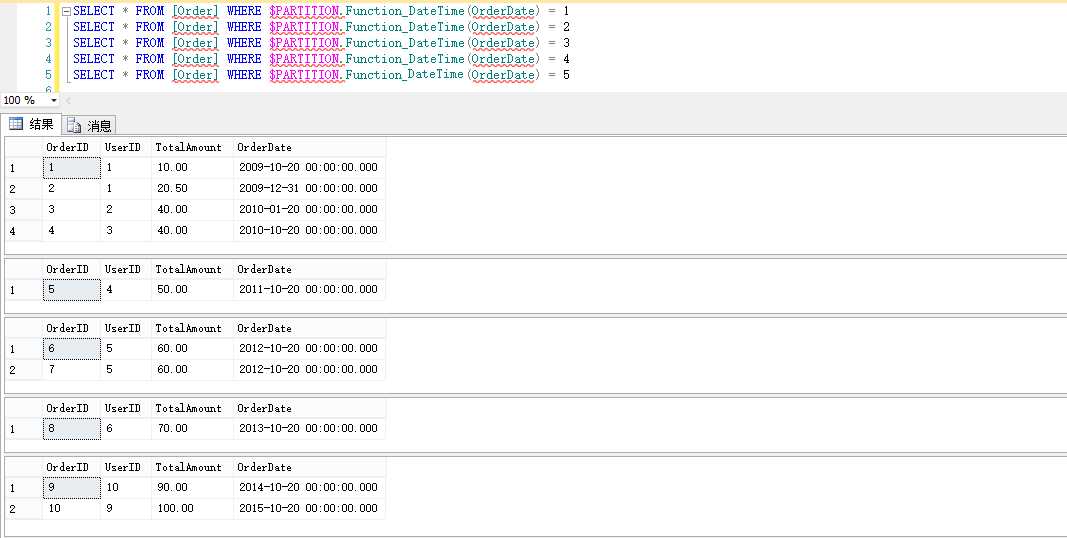
Task: Click the 100.00 TotalAmount cell
Action: (193, 509)
